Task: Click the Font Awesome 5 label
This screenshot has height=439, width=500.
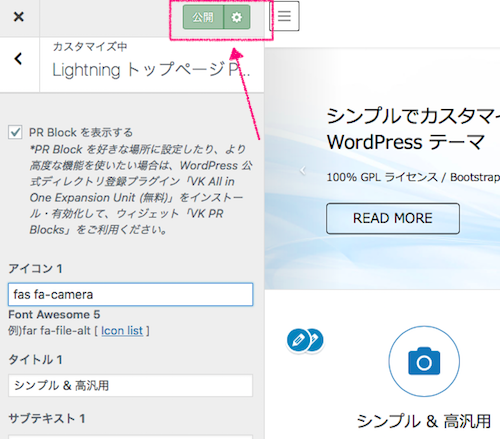Action: [x=54, y=314]
